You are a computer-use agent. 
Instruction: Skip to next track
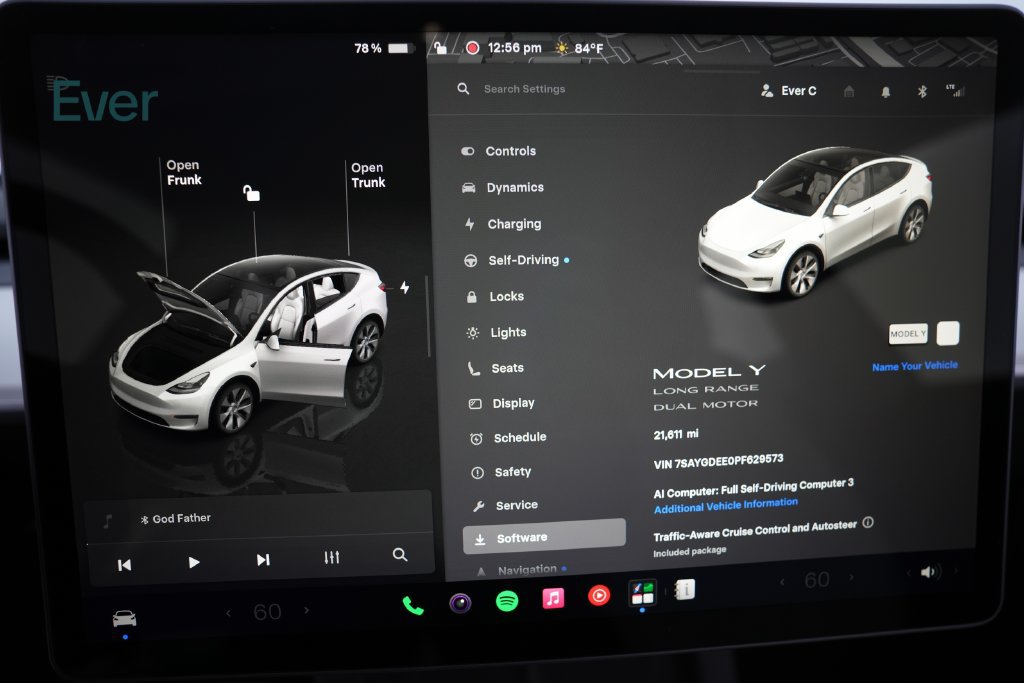click(263, 560)
